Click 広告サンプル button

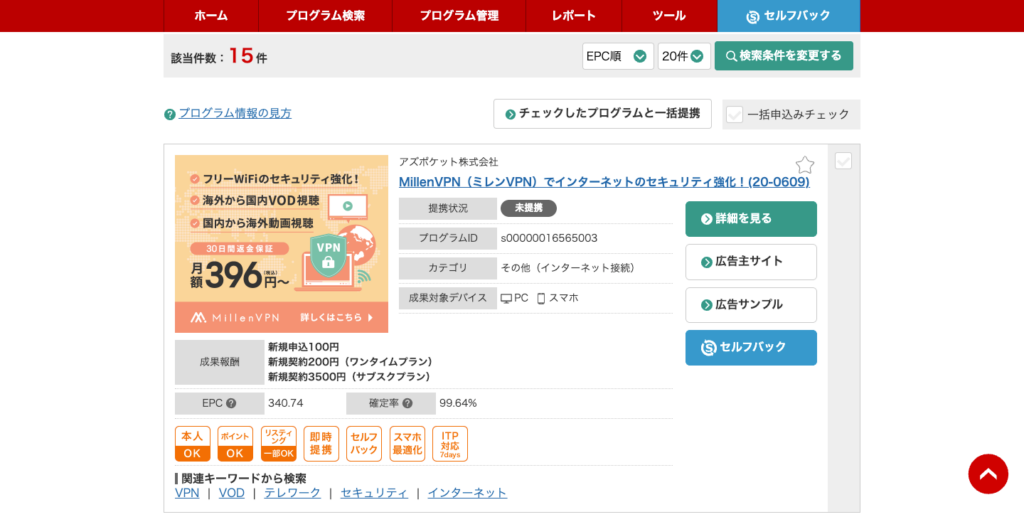[x=751, y=305]
